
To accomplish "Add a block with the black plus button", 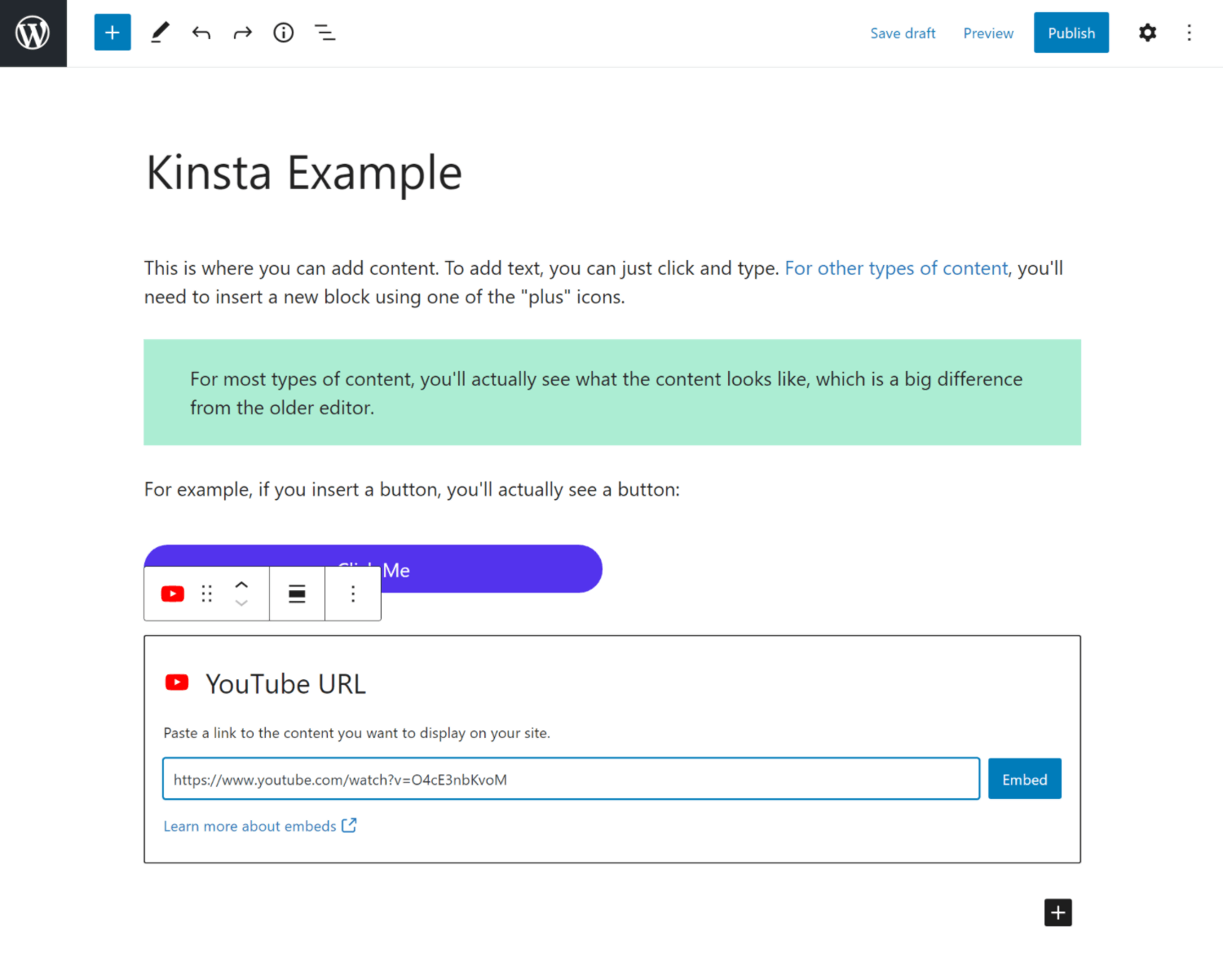I will 1058,912.
